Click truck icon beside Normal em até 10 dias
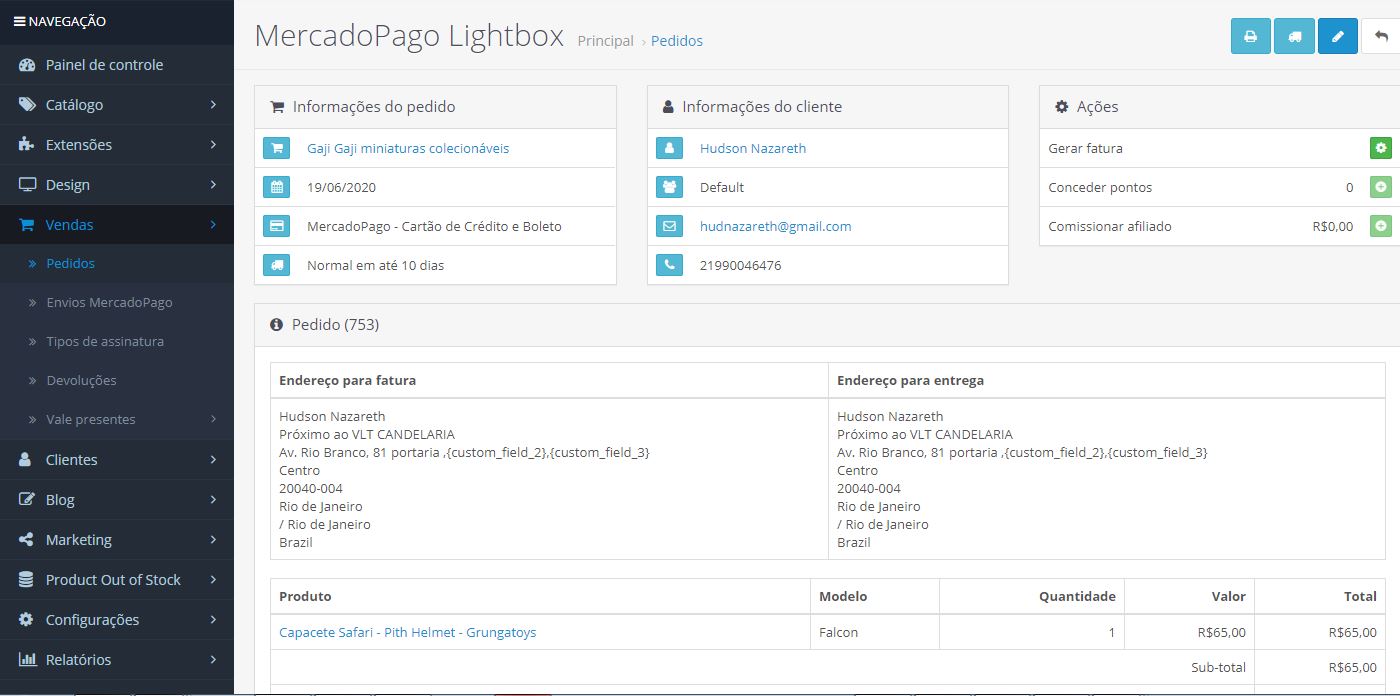The height and width of the screenshot is (696, 1400). [276, 265]
